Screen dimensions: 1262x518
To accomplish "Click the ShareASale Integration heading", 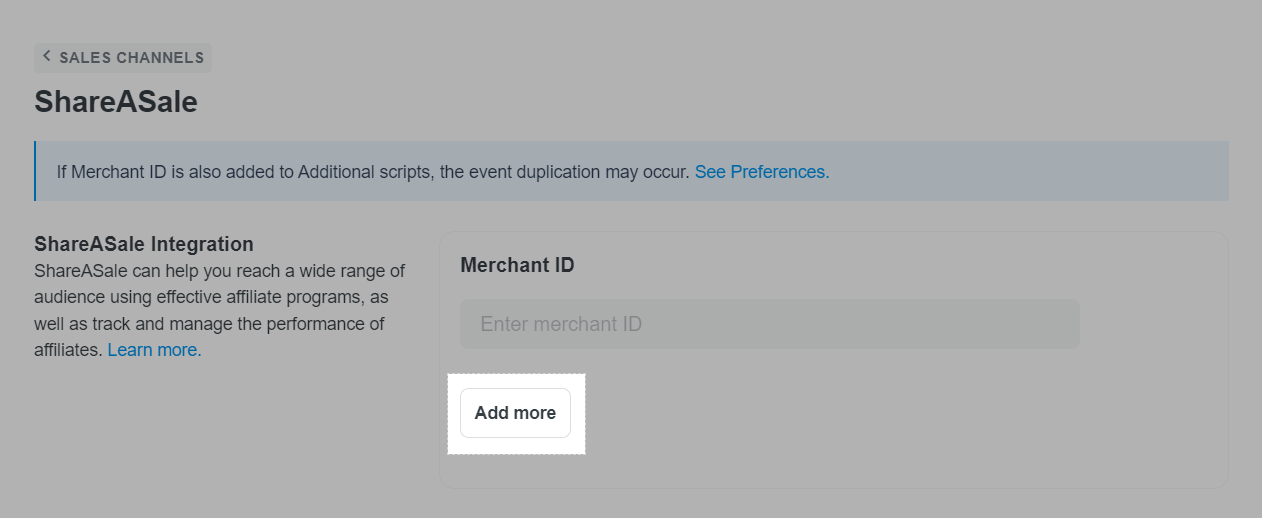I will (144, 244).
